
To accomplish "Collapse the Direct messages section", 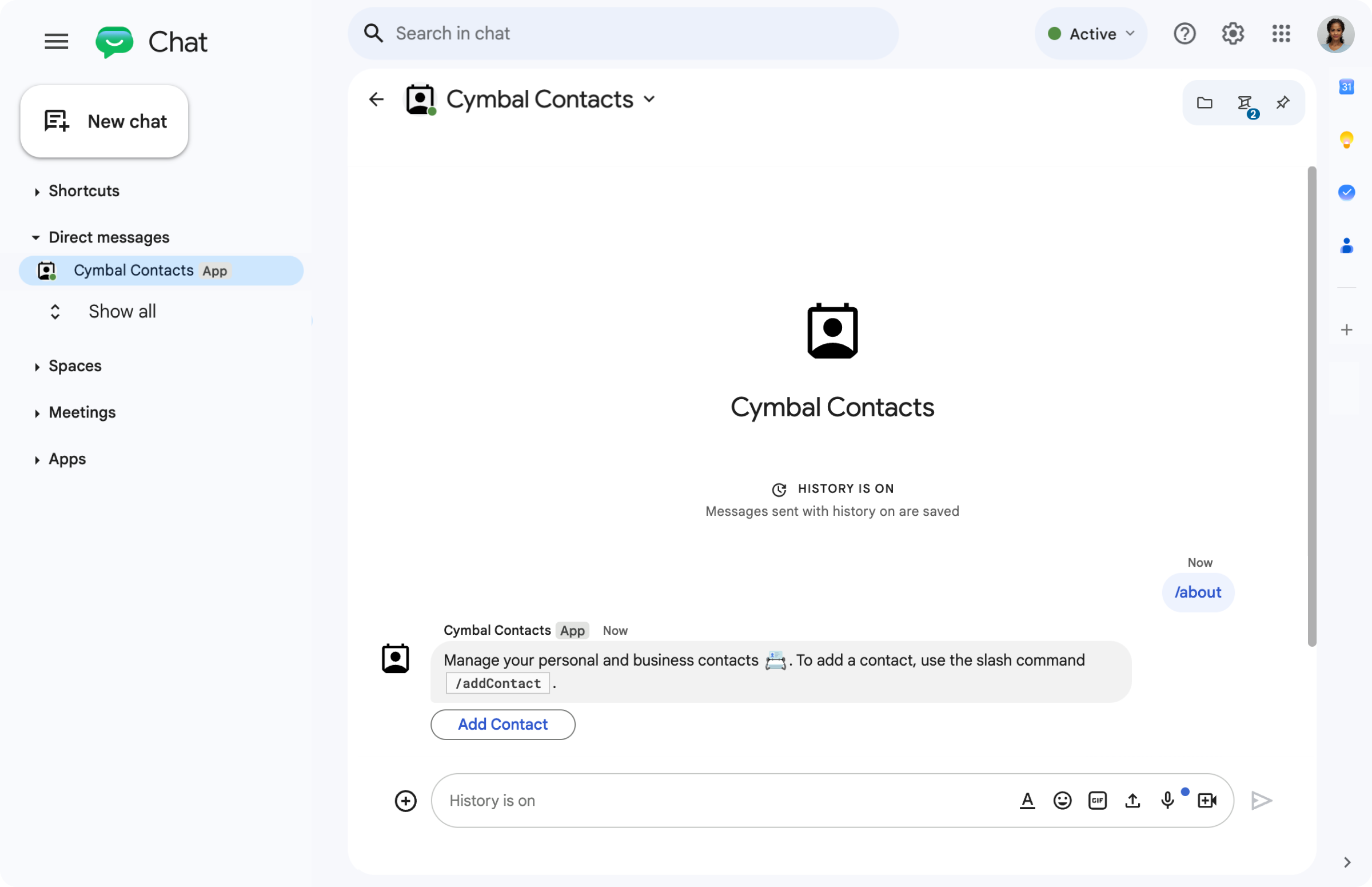I will 35,237.
